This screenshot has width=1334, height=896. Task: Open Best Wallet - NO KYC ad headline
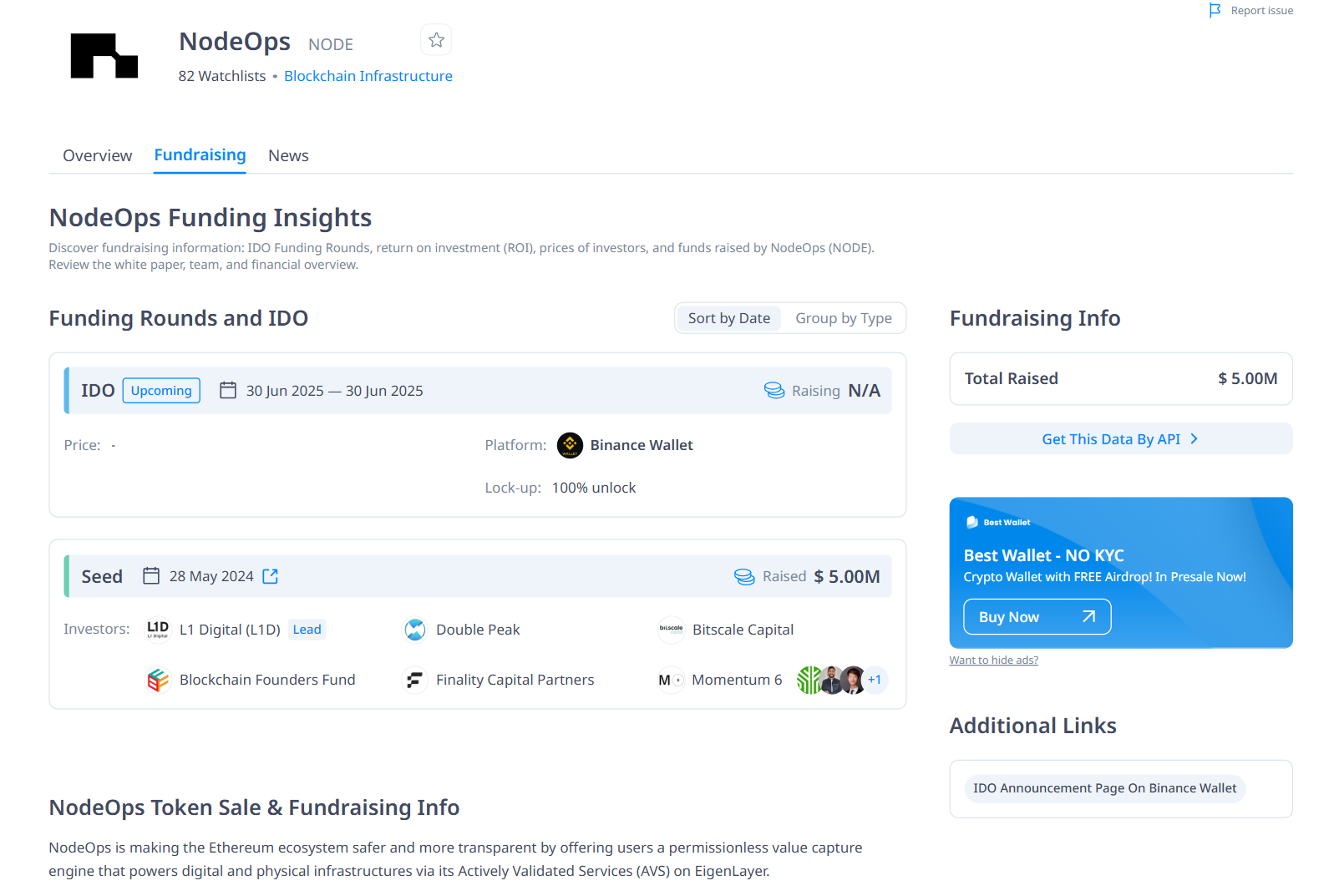pyautogui.click(x=1043, y=555)
